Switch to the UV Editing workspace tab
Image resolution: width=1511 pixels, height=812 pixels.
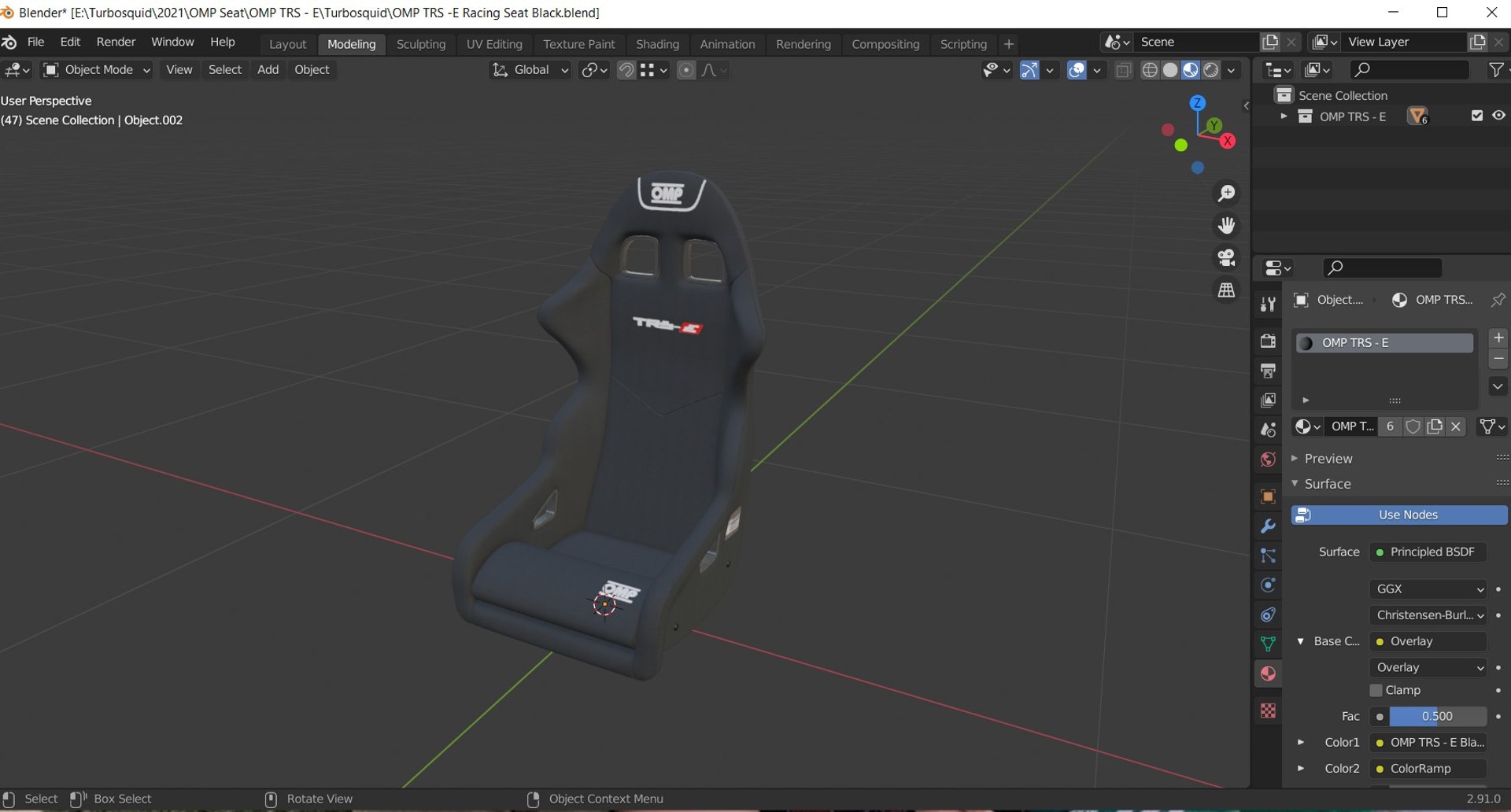click(494, 44)
